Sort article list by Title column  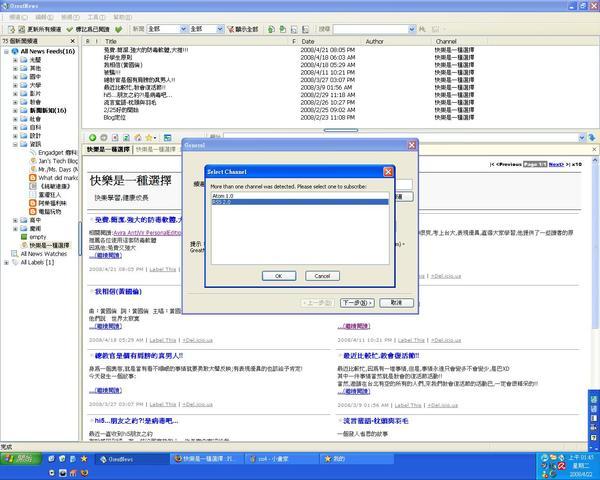[111, 41]
